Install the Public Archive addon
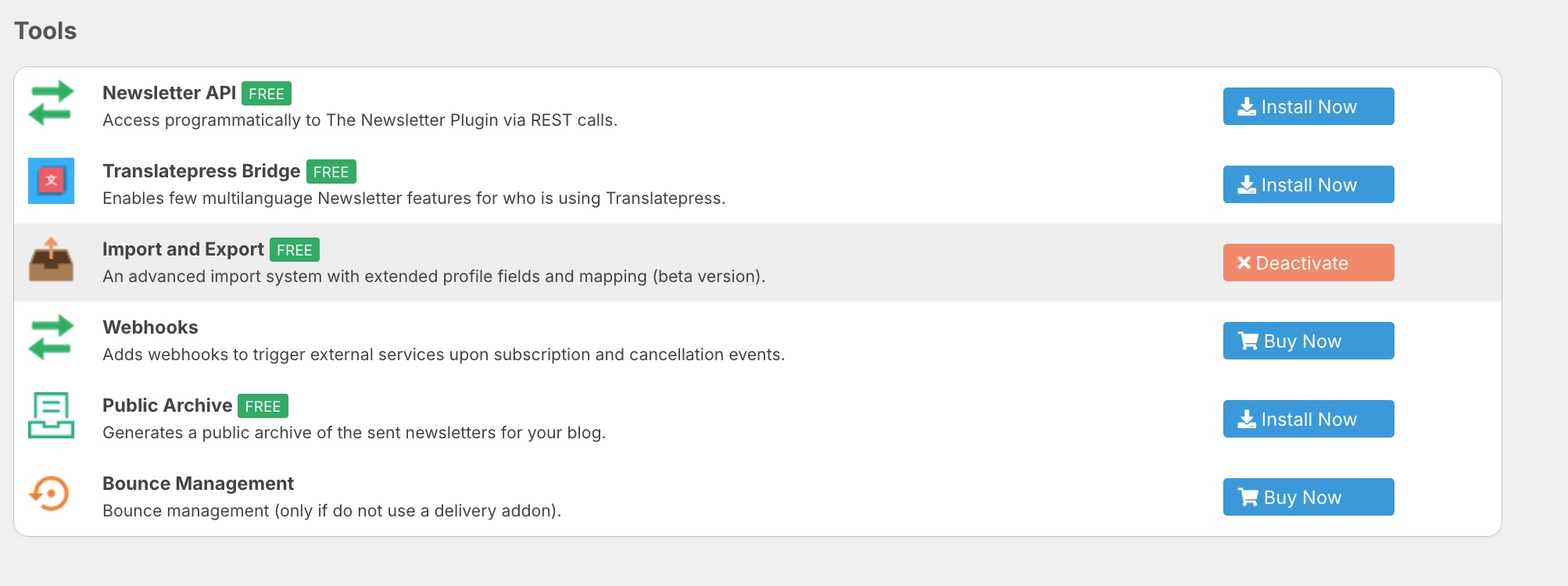The width and height of the screenshot is (1568, 586). point(1308,419)
